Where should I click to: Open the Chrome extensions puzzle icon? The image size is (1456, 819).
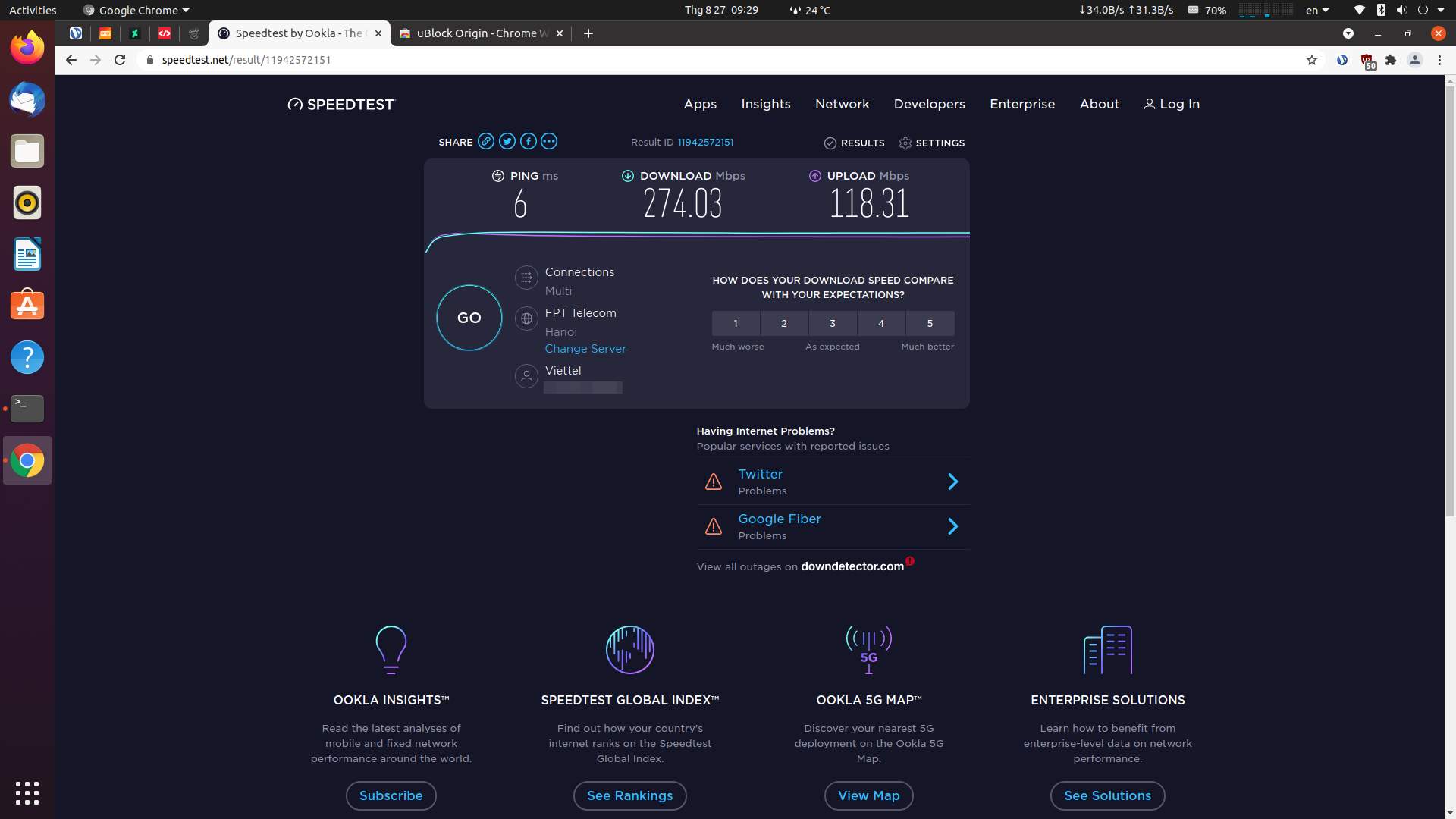[1391, 60]
